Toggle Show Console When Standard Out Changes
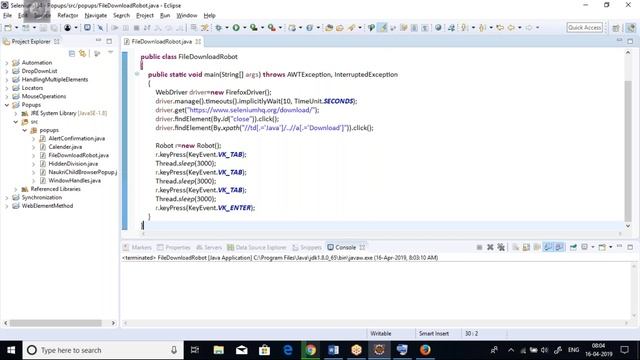 coord(548,247)
